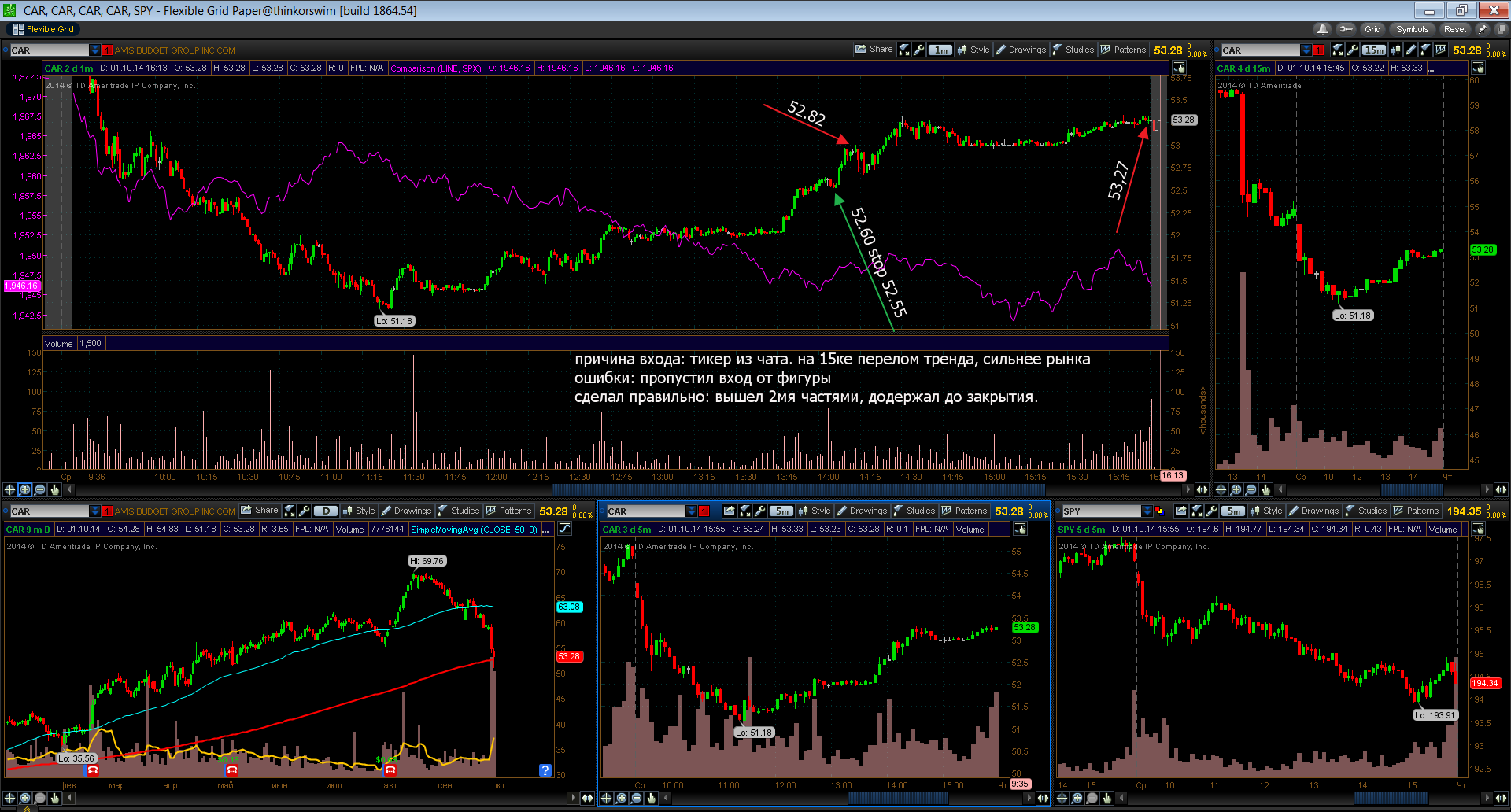
Task: Click the alerts bell icon in top bar
Action: [x=1323, y=29]
